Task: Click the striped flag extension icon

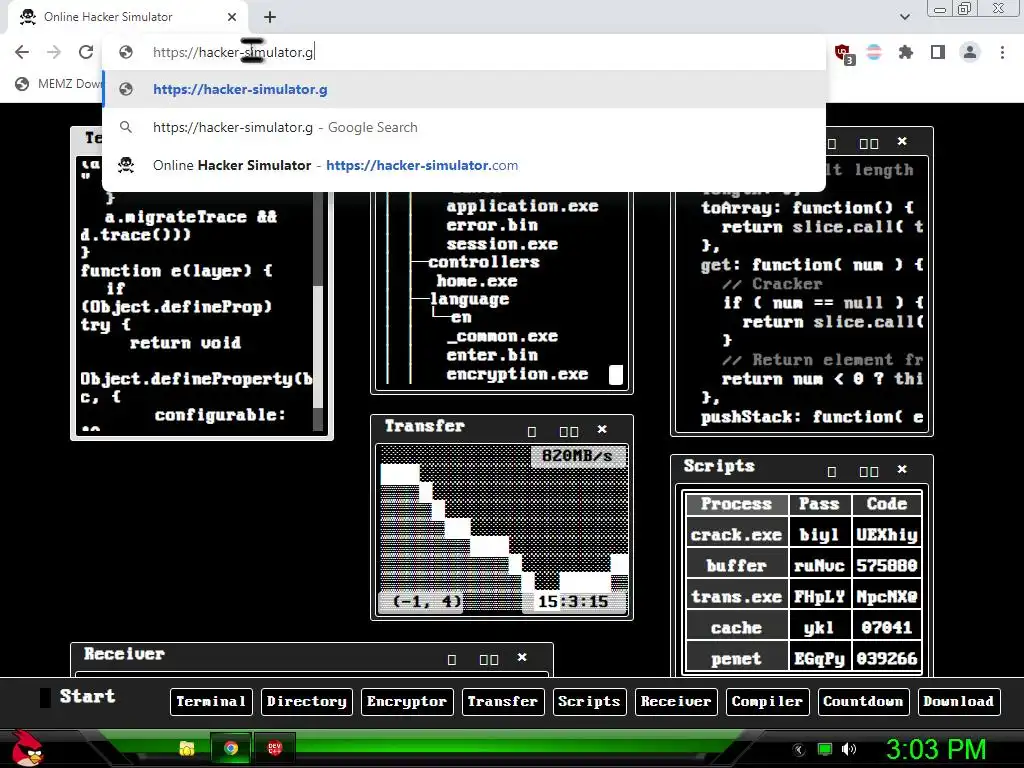Action: (x=874, y=52)
